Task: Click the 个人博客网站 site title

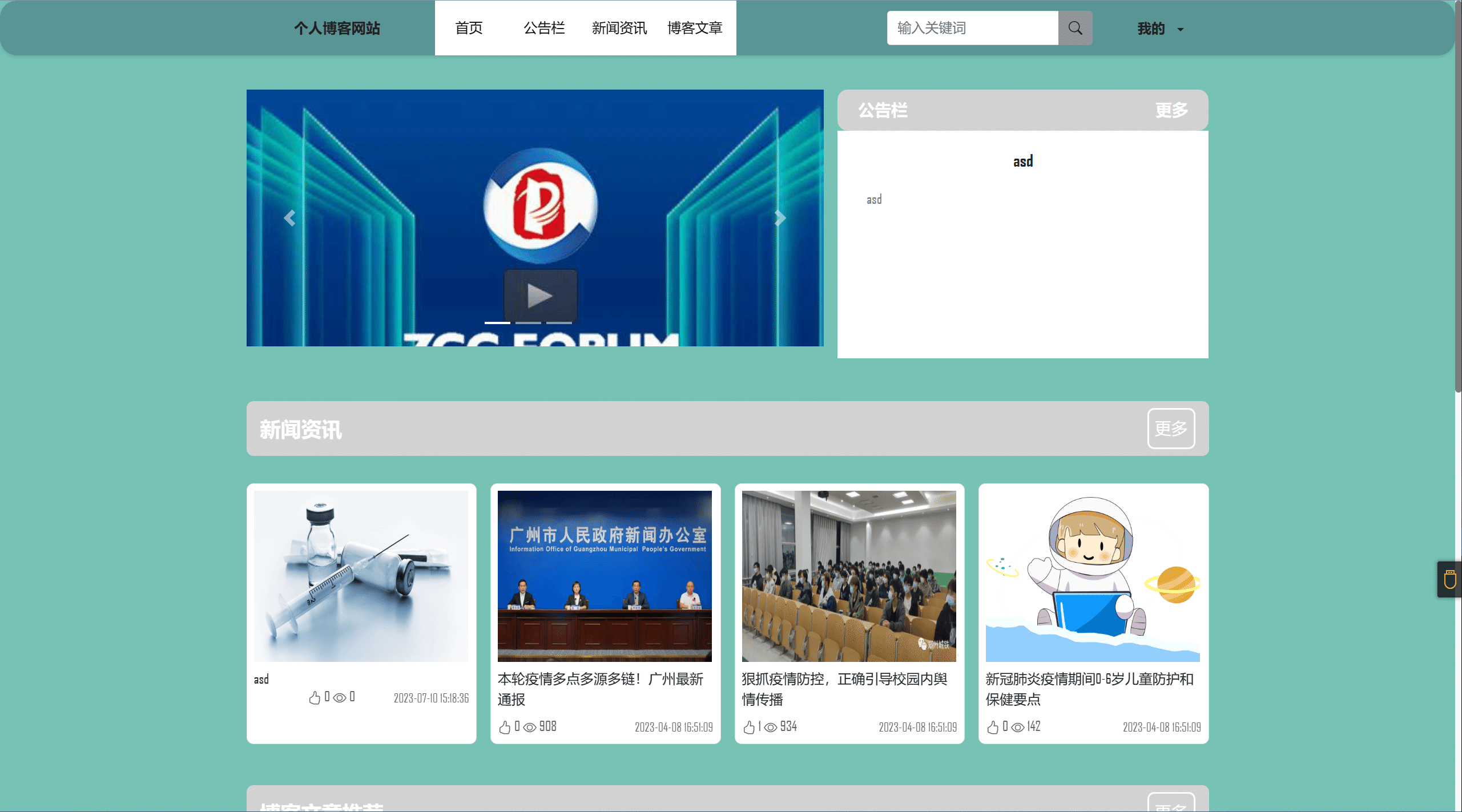Action: click(x=337, y=29)
